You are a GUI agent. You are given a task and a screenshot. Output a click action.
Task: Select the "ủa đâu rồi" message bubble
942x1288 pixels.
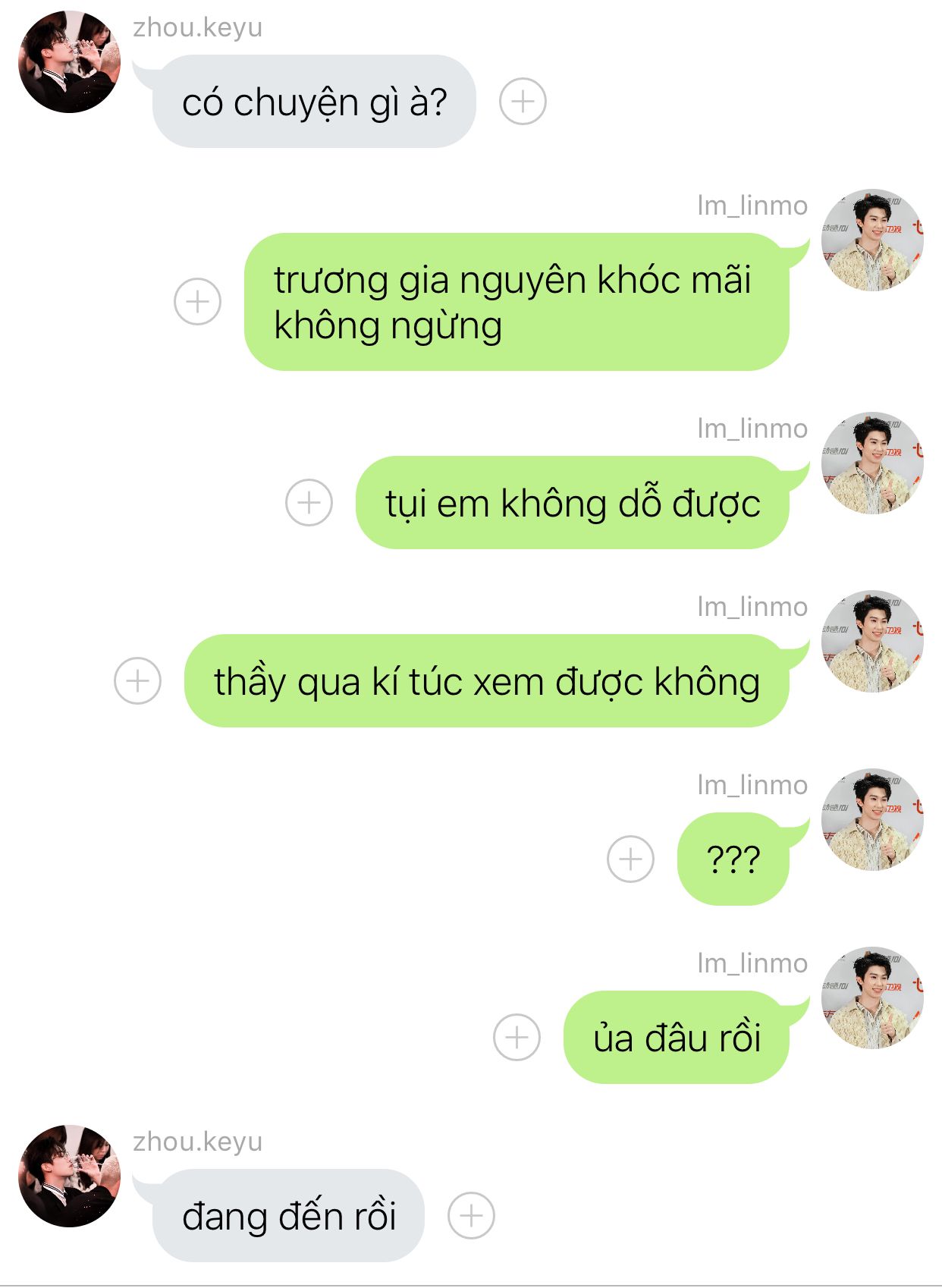677,1037
